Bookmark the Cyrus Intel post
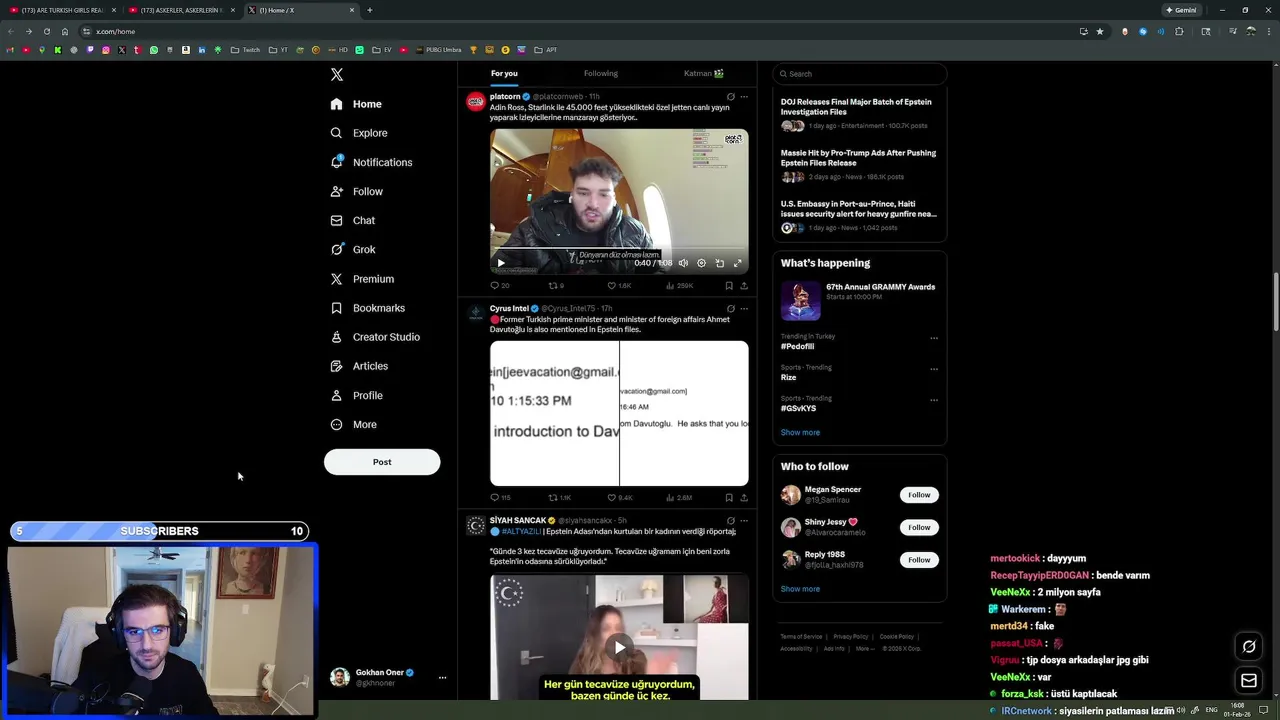Screen dimensions: 1280x720 [x=728, y=497]
